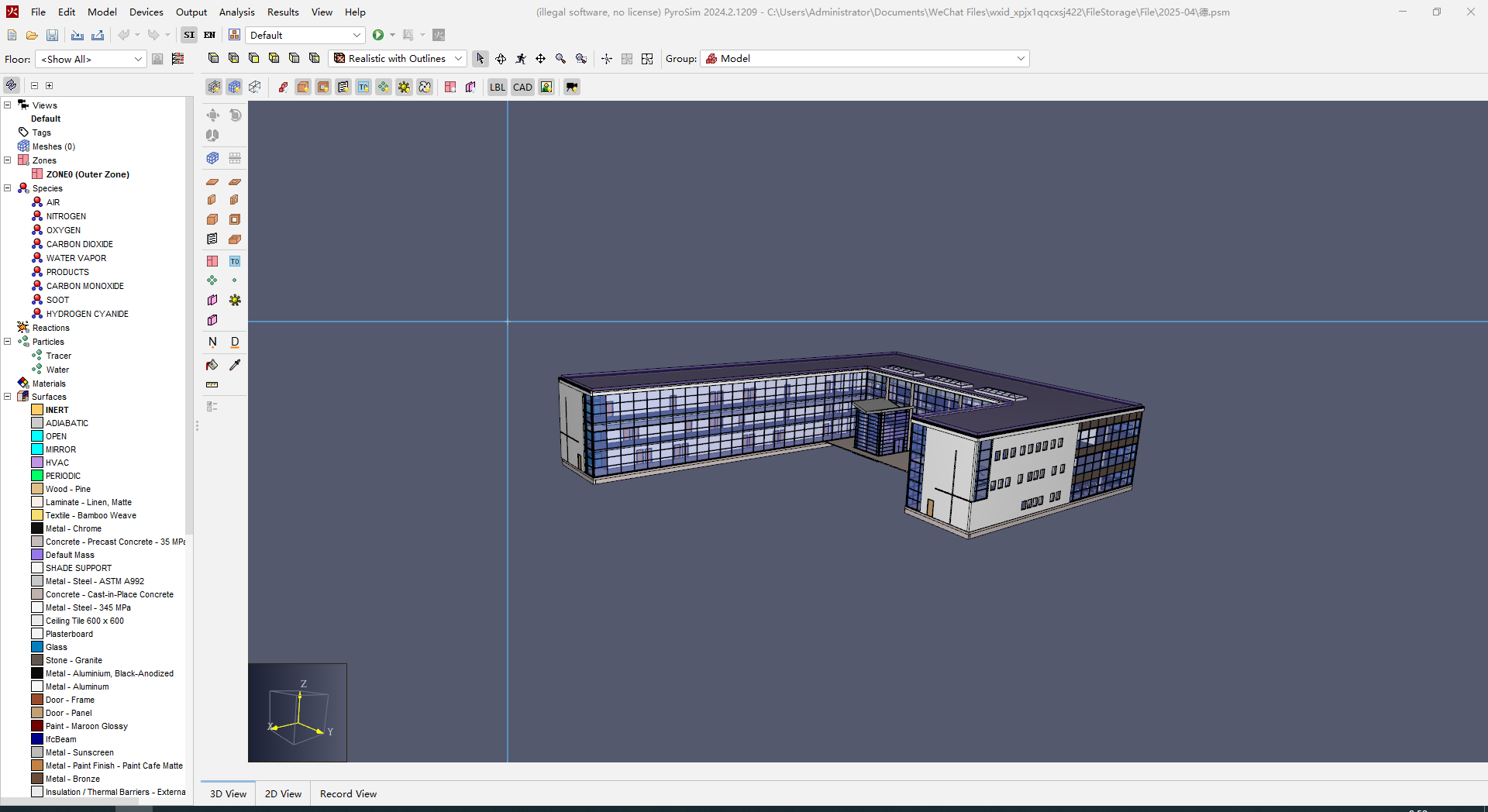Viewport: 1488px width, 812px height.
Task: Toggle CAD display button
Action: (x=522, y=87)
